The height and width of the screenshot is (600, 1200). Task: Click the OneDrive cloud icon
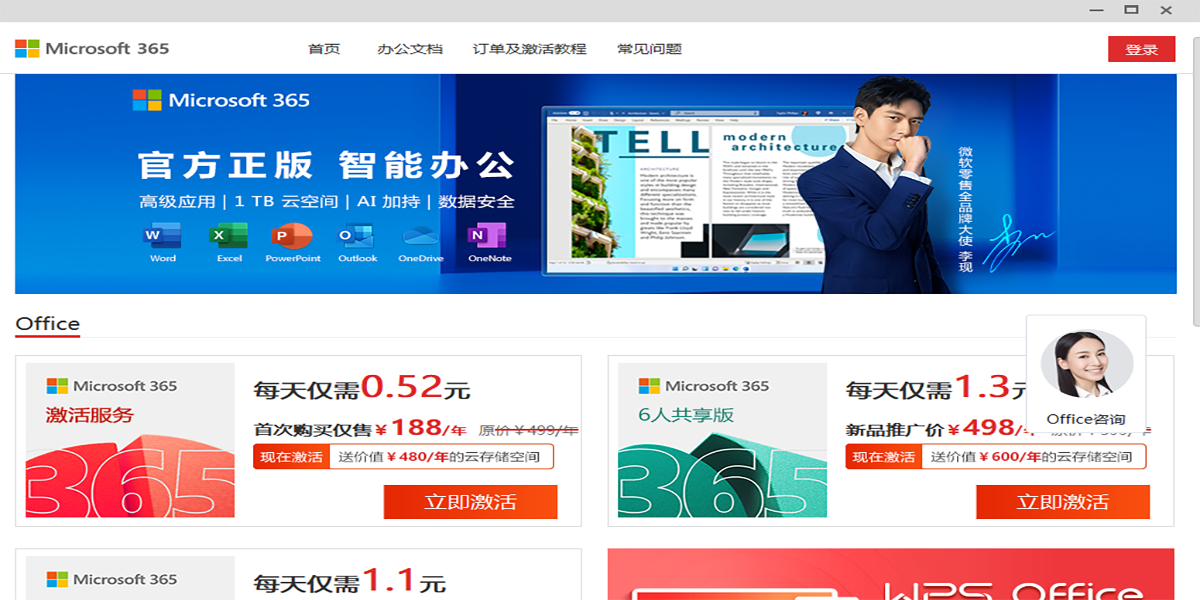(x=420, y=237)
